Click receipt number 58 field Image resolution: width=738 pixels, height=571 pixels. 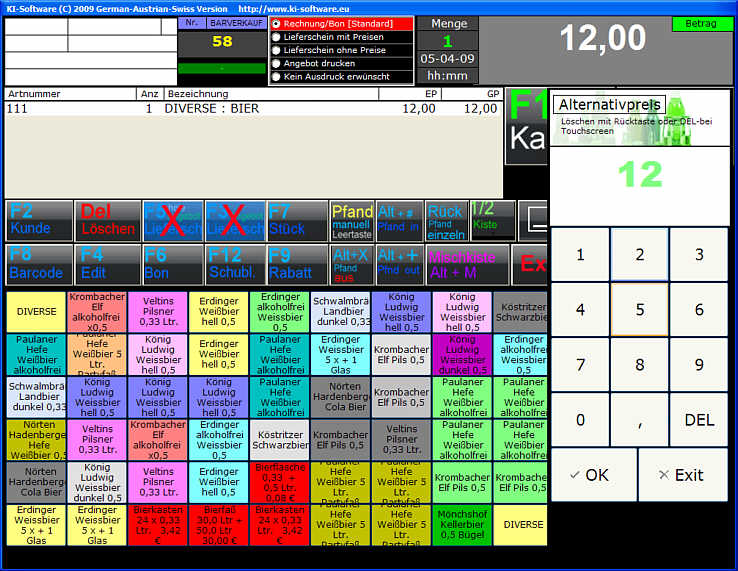point(222,42)
